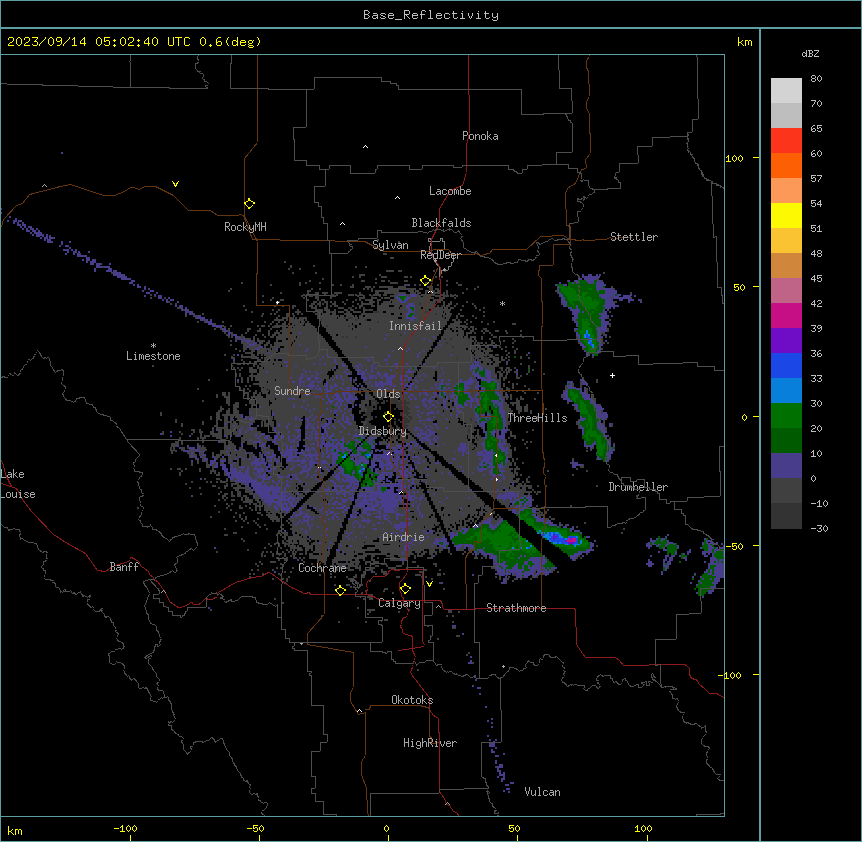Select the purple 36-39 dBZ legend swatch

point(786,341)
